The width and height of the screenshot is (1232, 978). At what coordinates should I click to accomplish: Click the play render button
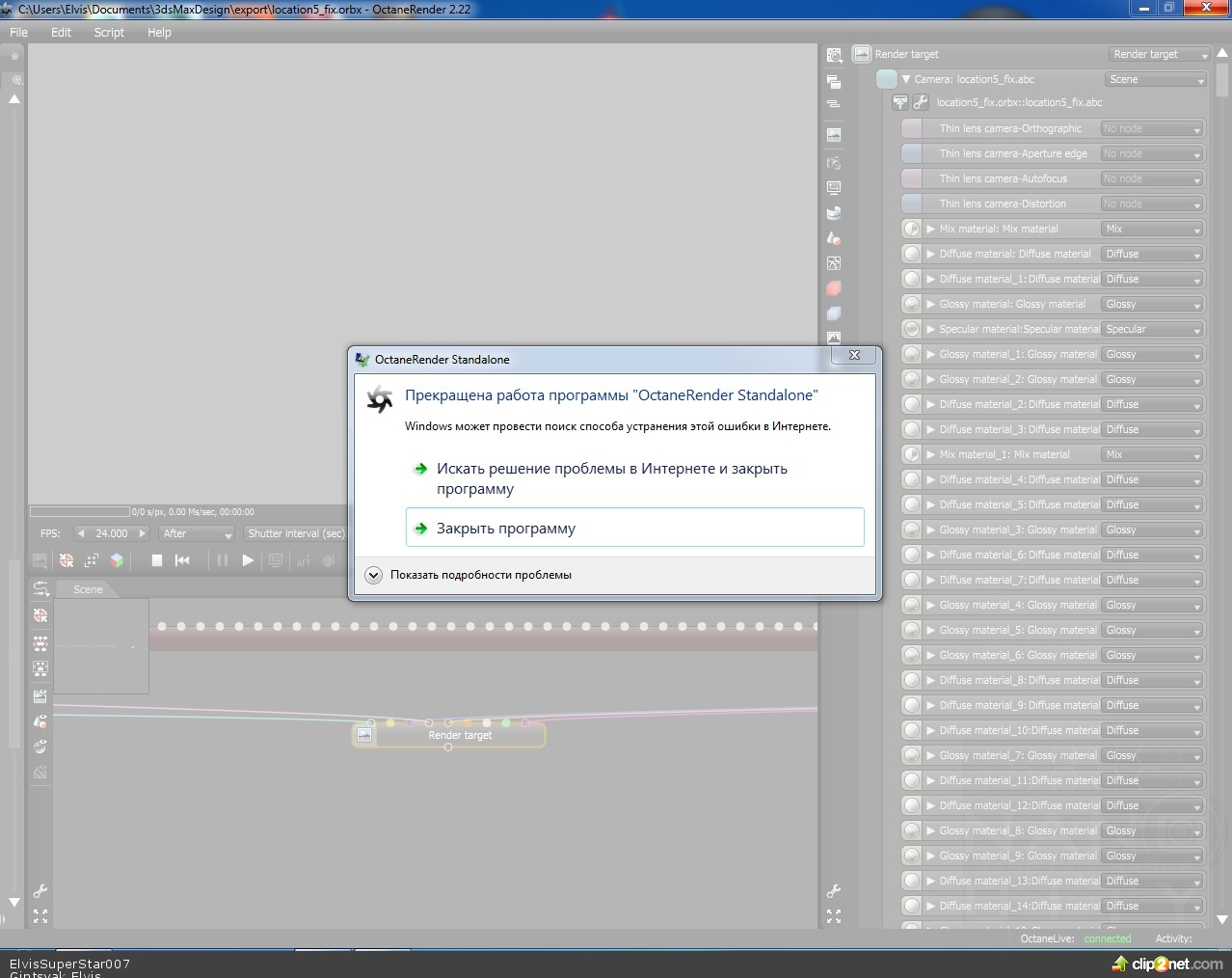pos(248,560)
